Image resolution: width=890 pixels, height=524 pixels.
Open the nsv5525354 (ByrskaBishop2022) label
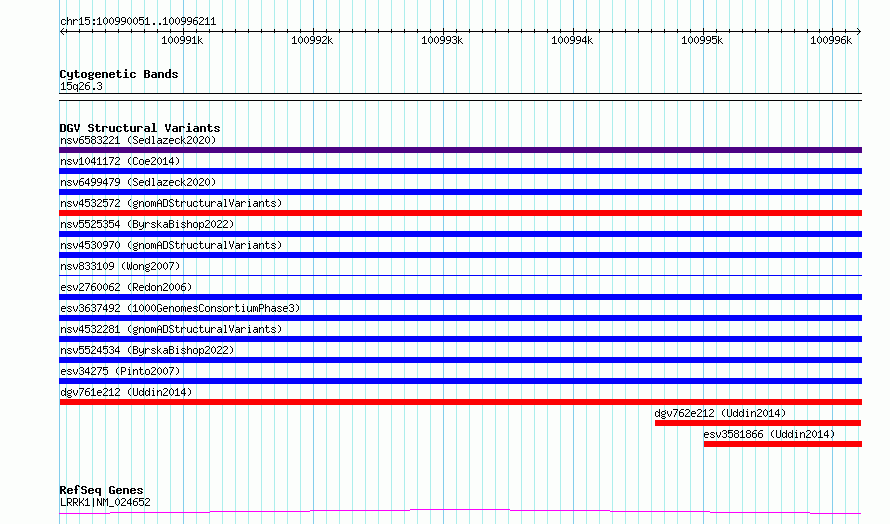coord(147,224)
